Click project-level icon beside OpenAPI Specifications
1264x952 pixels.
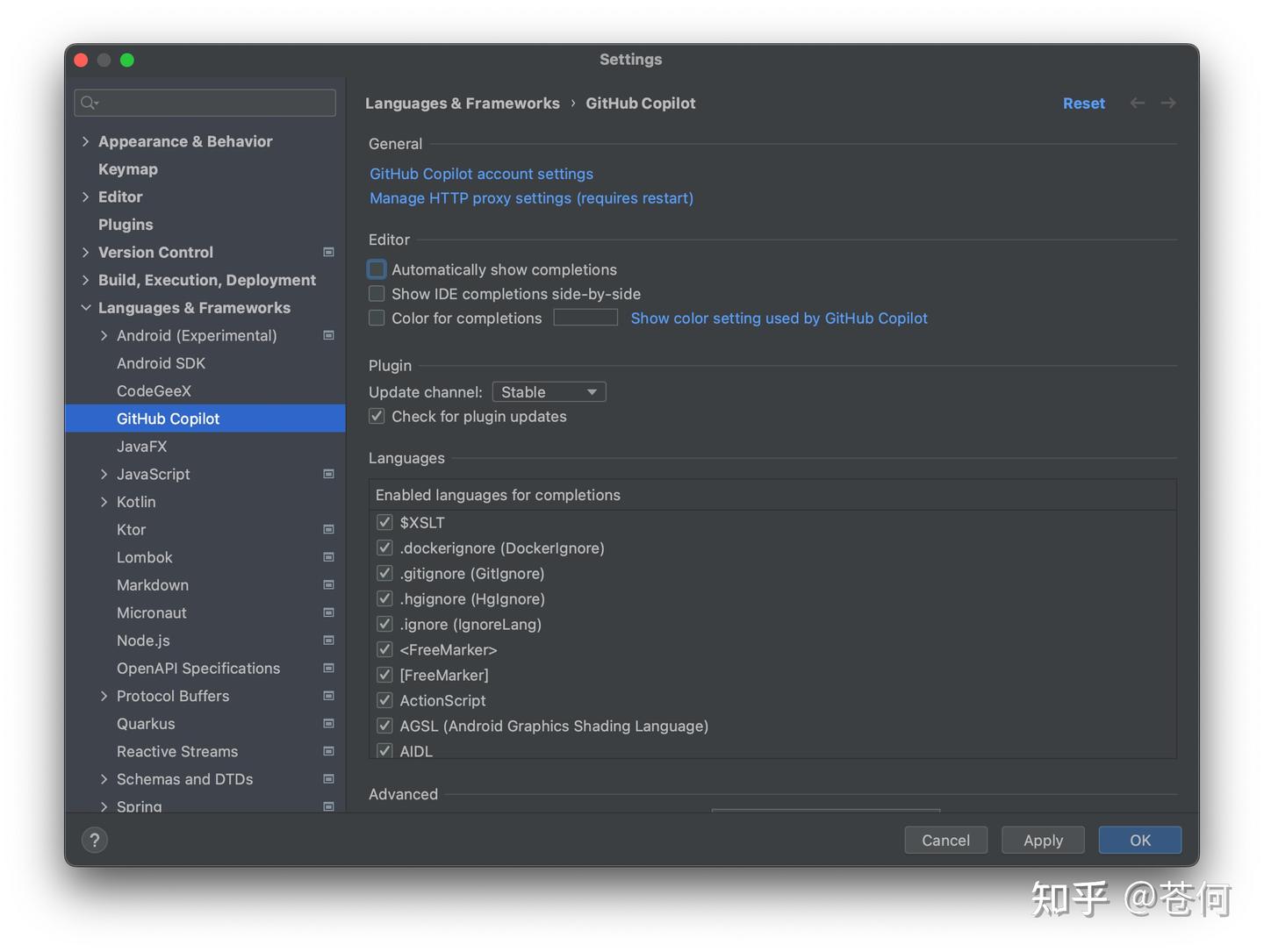click(x=328, y=668)
